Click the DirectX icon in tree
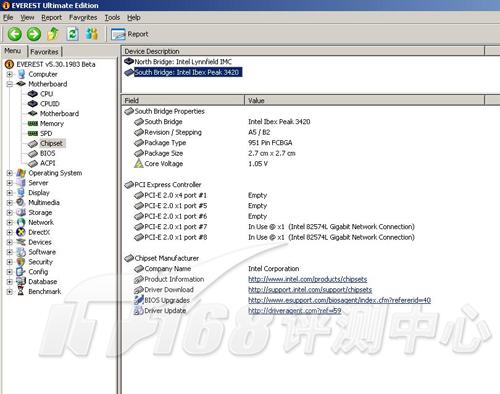500x394 pixels. coord(21,232)
